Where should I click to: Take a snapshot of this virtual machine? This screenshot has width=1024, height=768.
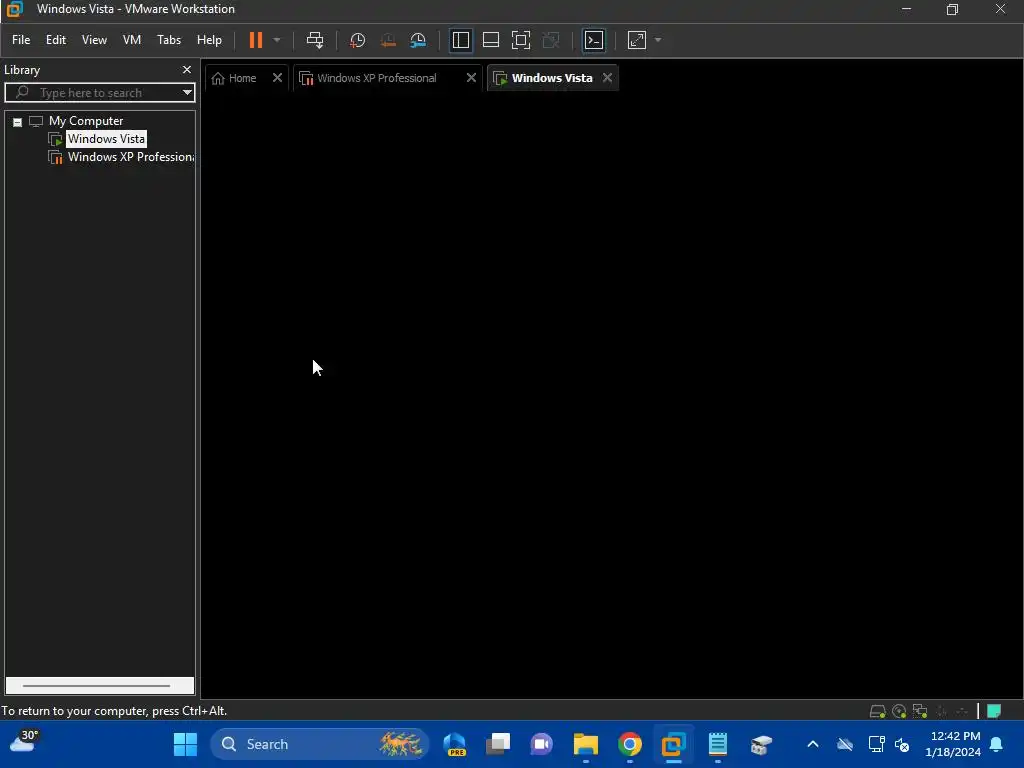tap(357, 40)
